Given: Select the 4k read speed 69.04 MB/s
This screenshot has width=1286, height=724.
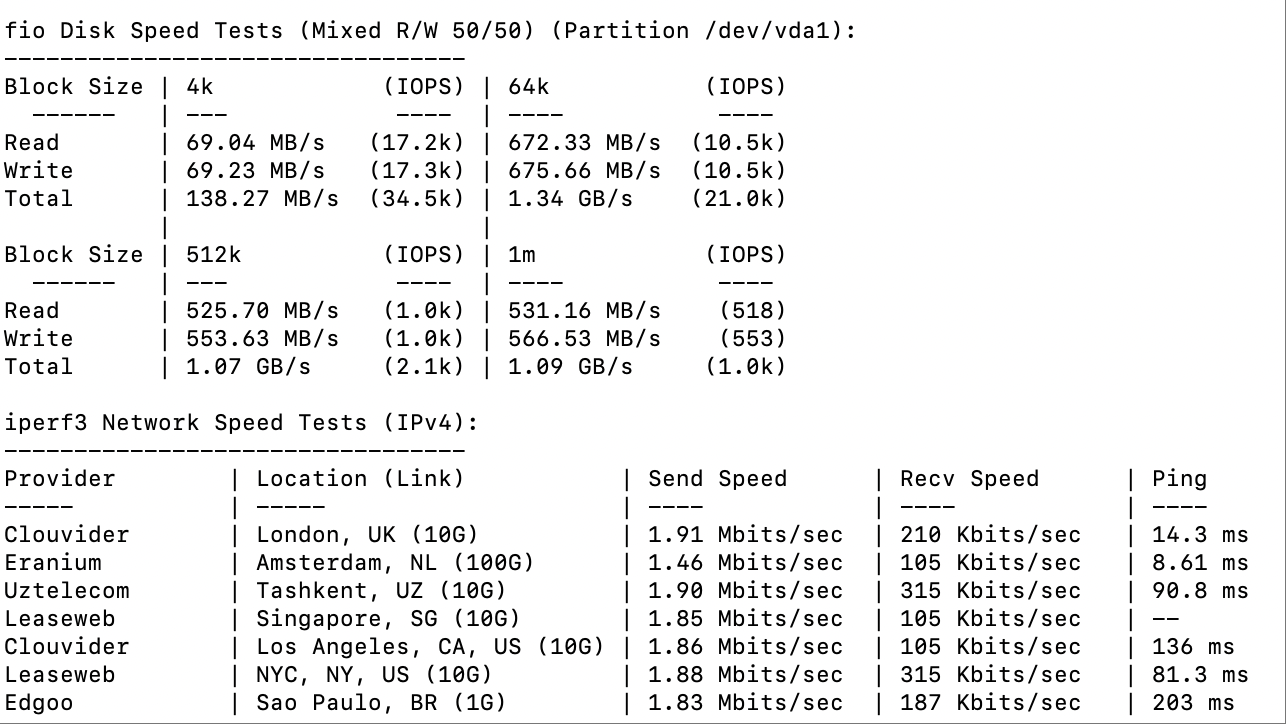Looking at the screenshot, I should click(256, 143).
